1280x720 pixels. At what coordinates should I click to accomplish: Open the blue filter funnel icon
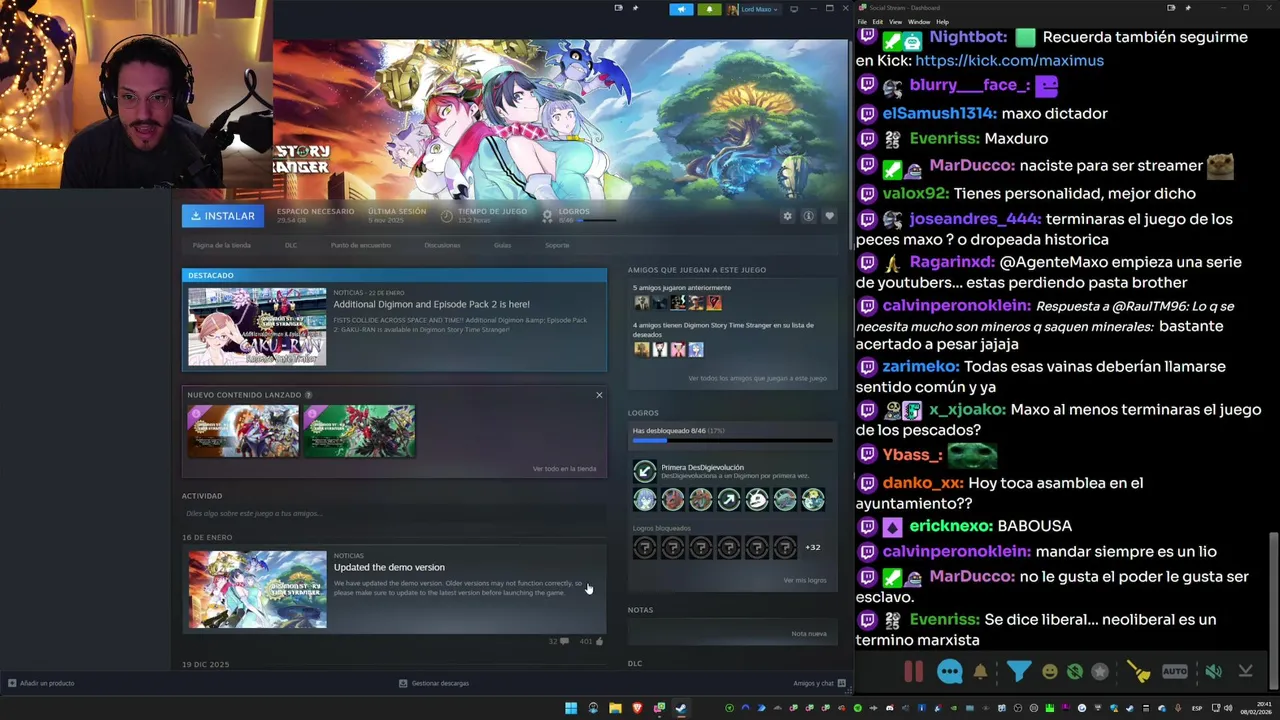[x=1018, y=672]
